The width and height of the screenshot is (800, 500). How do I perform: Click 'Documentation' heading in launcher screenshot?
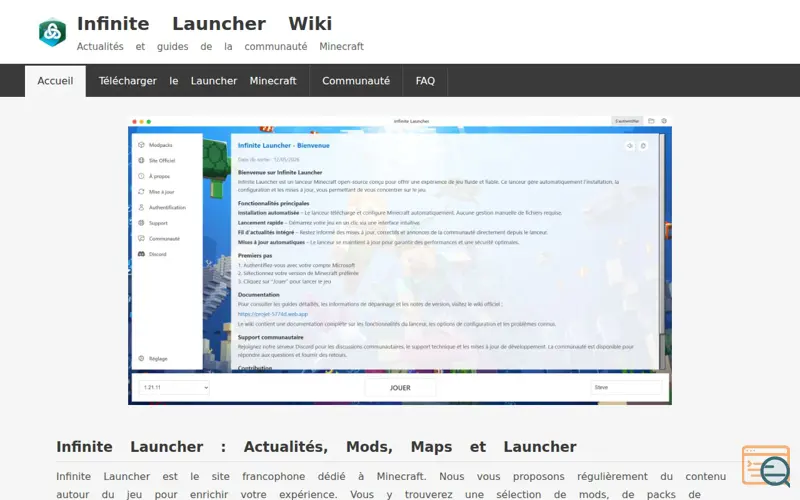click(259, 295)
